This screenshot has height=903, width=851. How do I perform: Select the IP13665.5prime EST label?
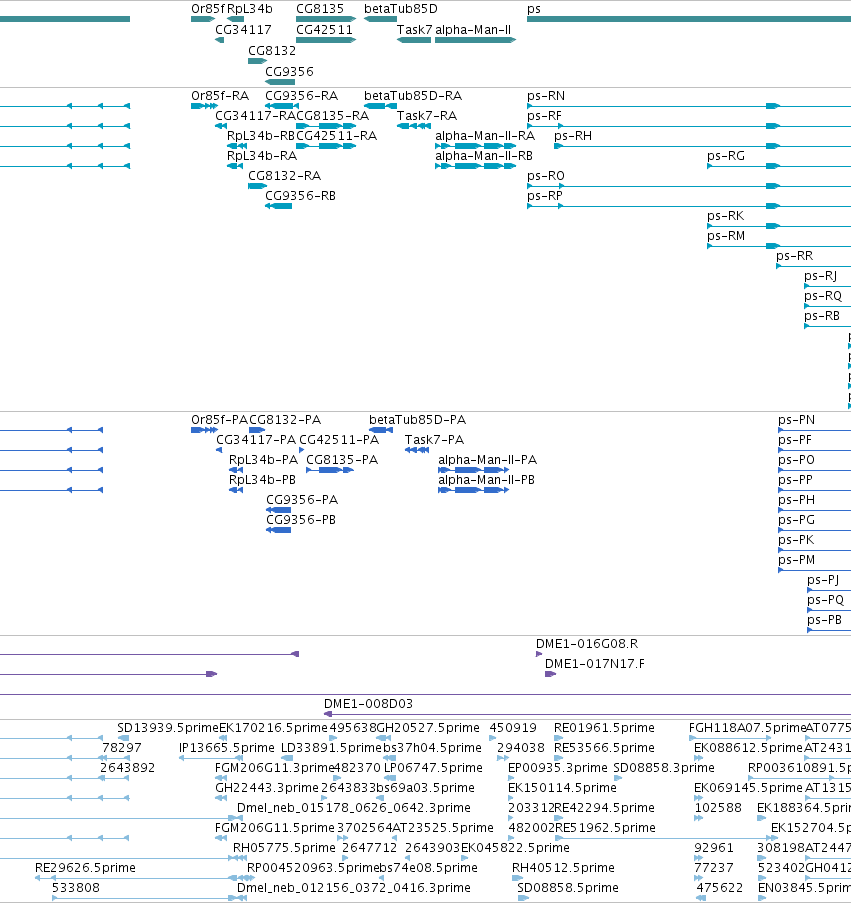(x=227, y=748)
